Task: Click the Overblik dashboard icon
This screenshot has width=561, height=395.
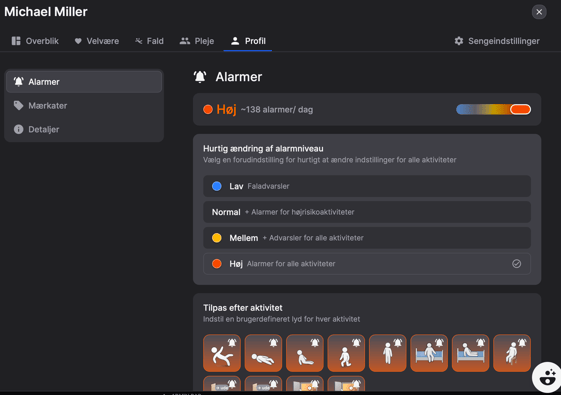Action: (16, 41)
